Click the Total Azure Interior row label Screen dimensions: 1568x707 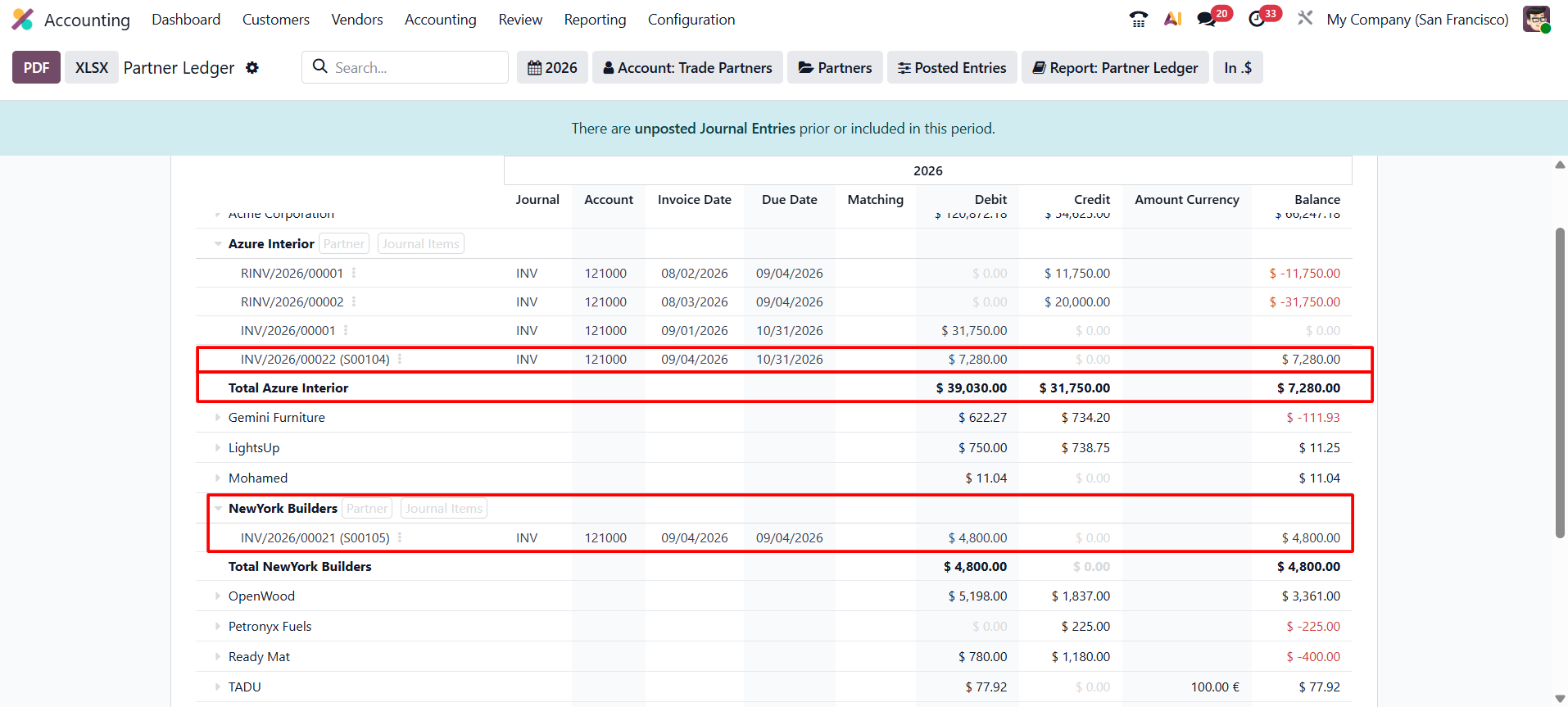[288, 387]
